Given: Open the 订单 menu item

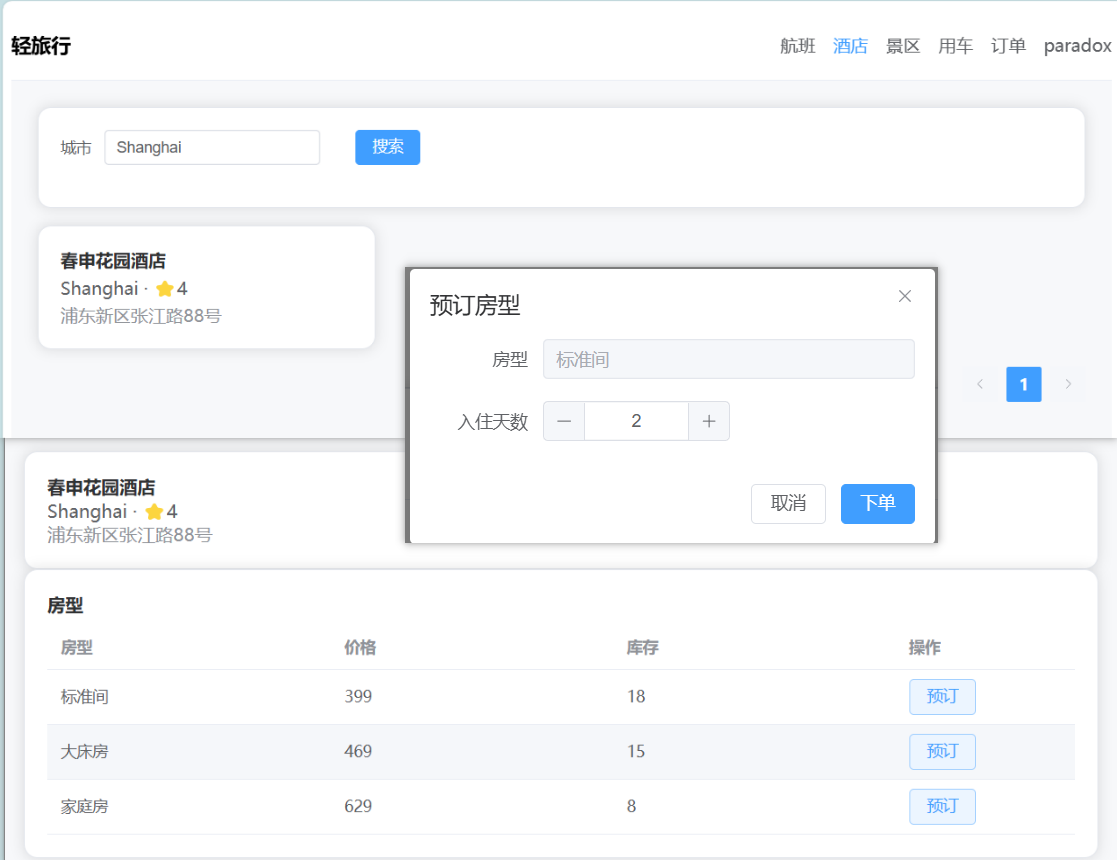Looking at the screenshot, I should pyautogui.click(x=1008, y=46).
